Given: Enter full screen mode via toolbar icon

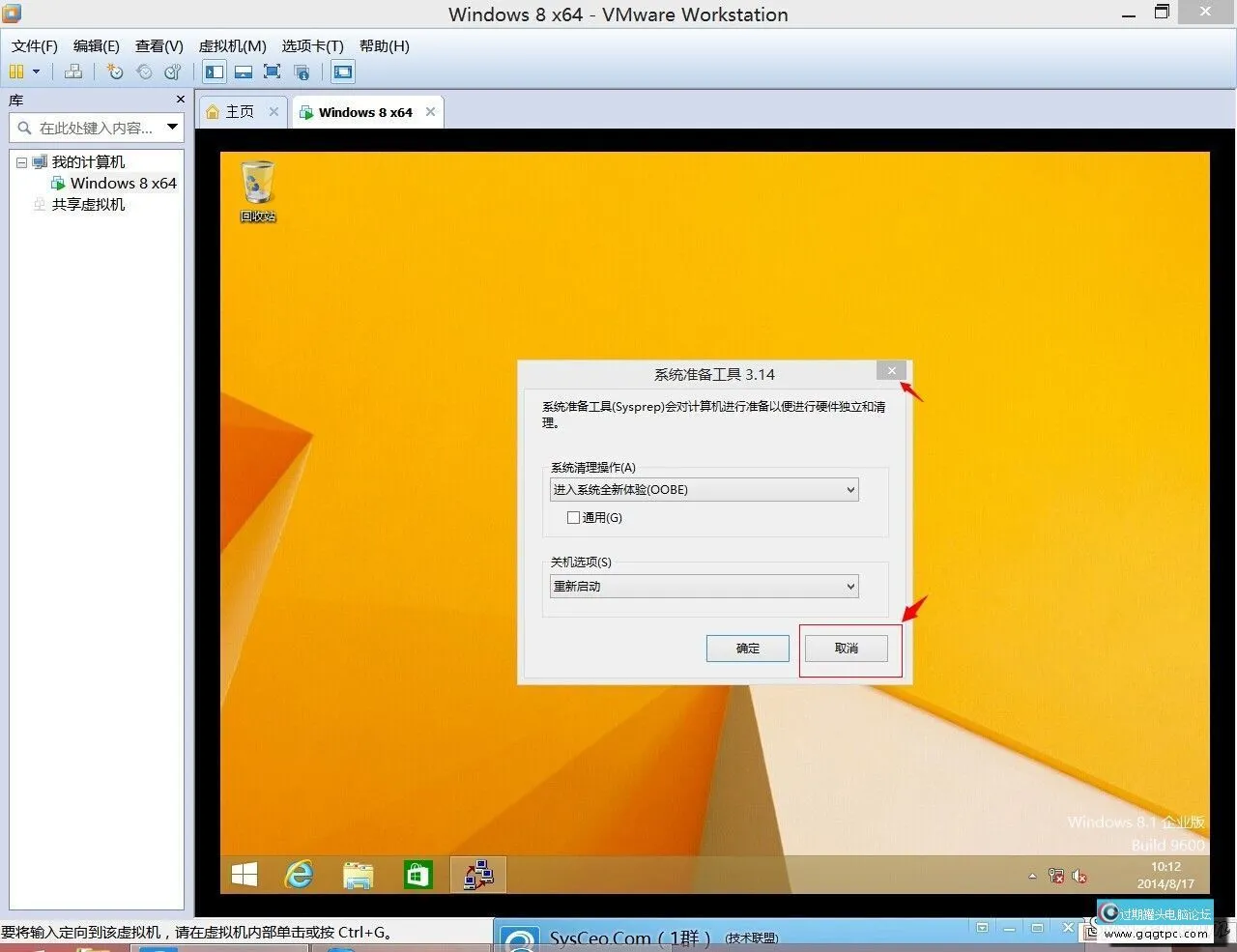Looking at the screenshot, I should [273, 72].
